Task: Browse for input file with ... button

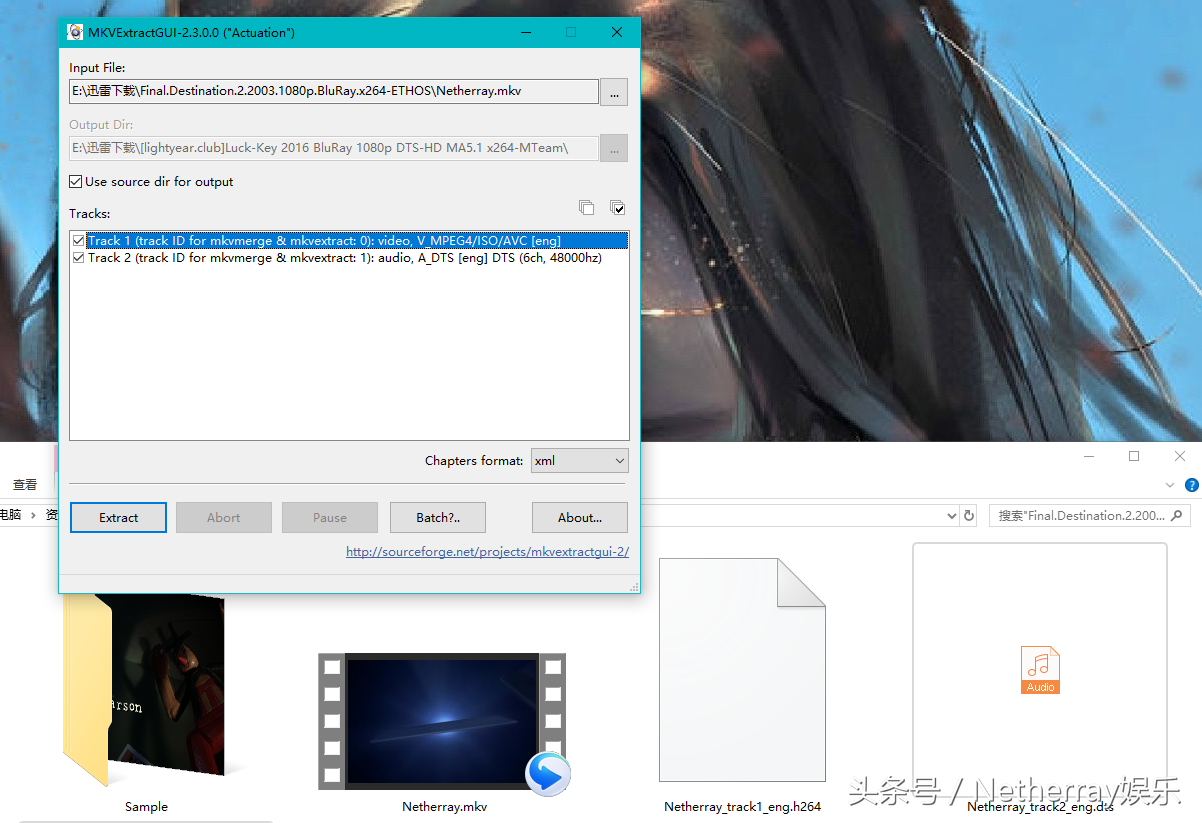Action: tap(614, 91)
